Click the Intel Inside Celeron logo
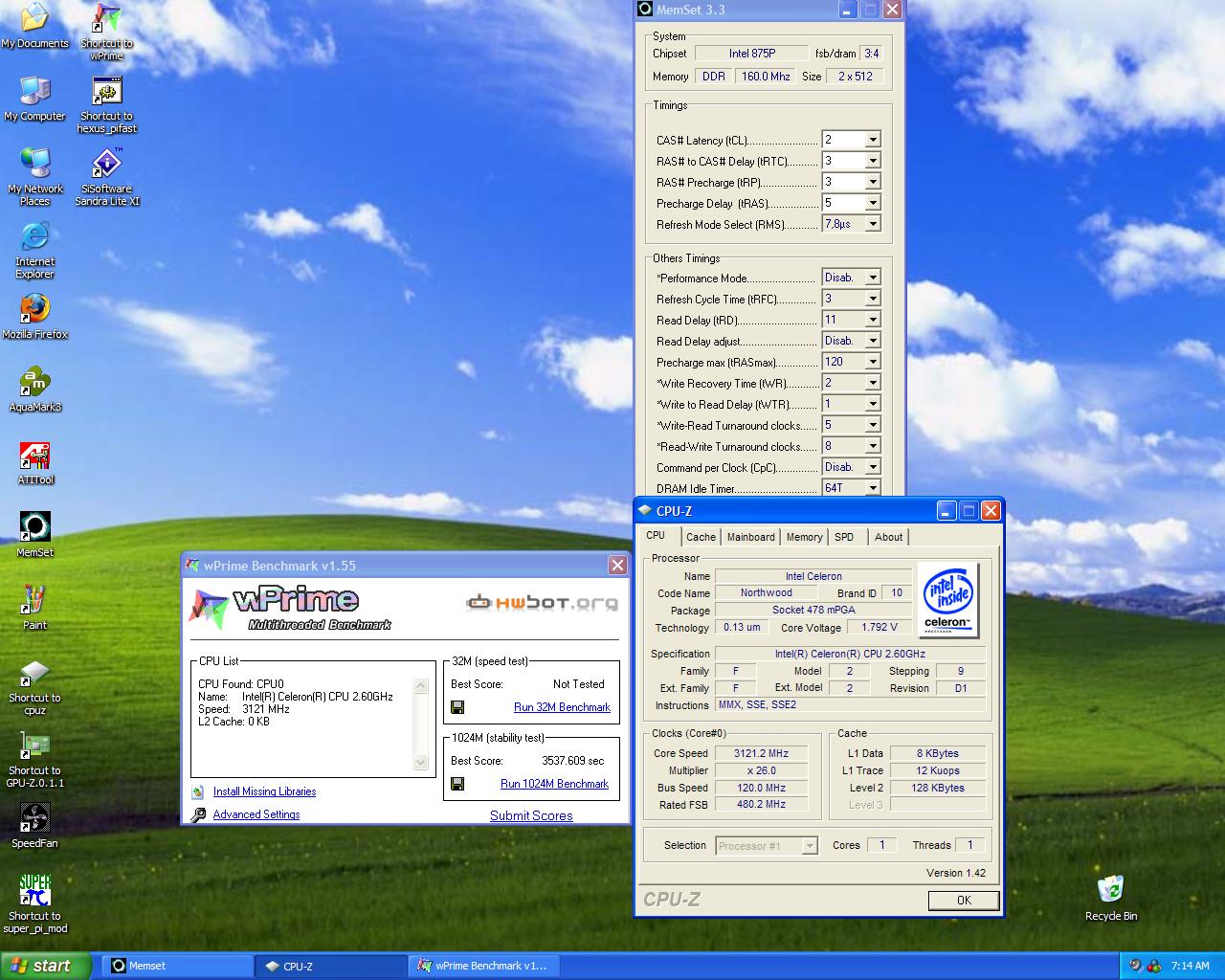The height and width of the screenshot is (980, 1225). (947, 600)
